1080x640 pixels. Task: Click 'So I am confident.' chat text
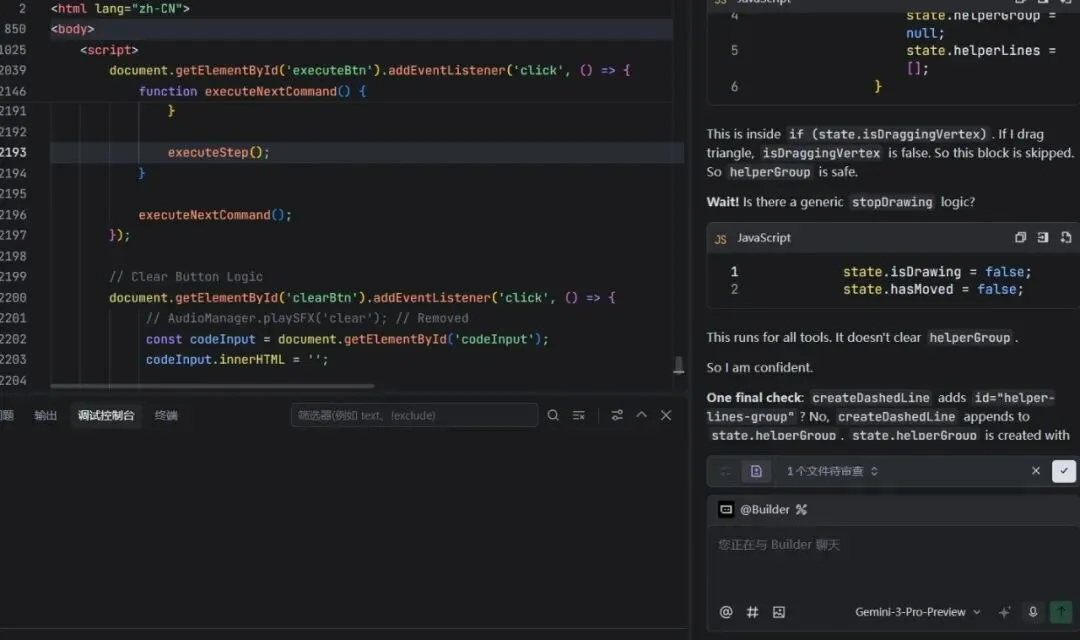[759, 367]
